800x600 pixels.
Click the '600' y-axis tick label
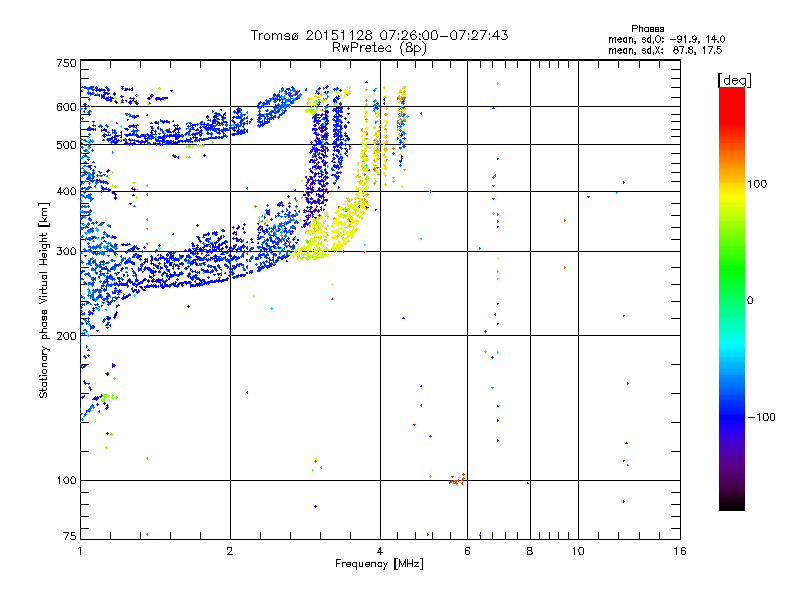[66, 107]
